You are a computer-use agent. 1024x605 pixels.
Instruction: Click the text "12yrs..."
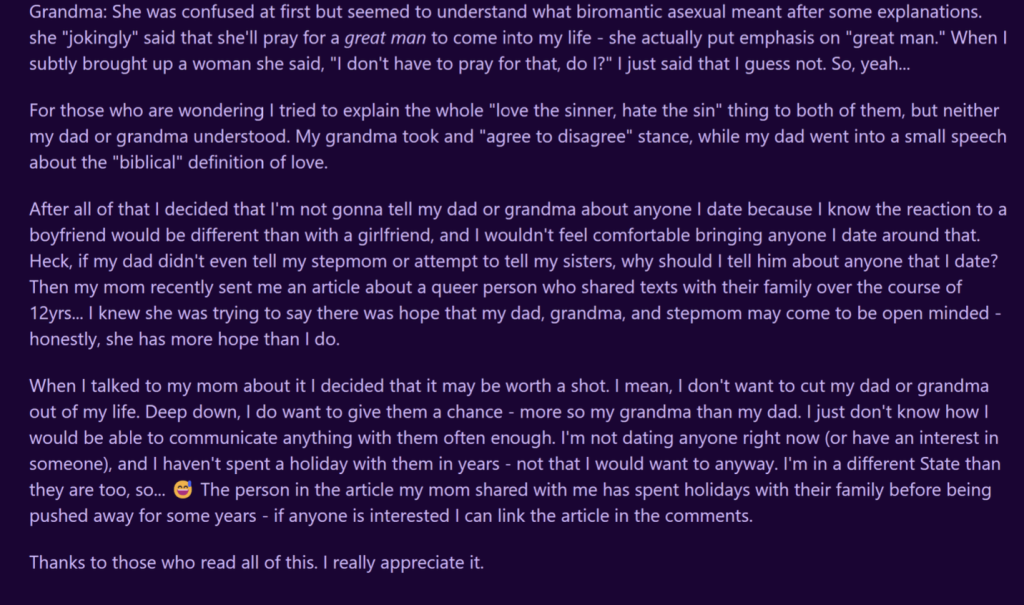tap(56, 314)
